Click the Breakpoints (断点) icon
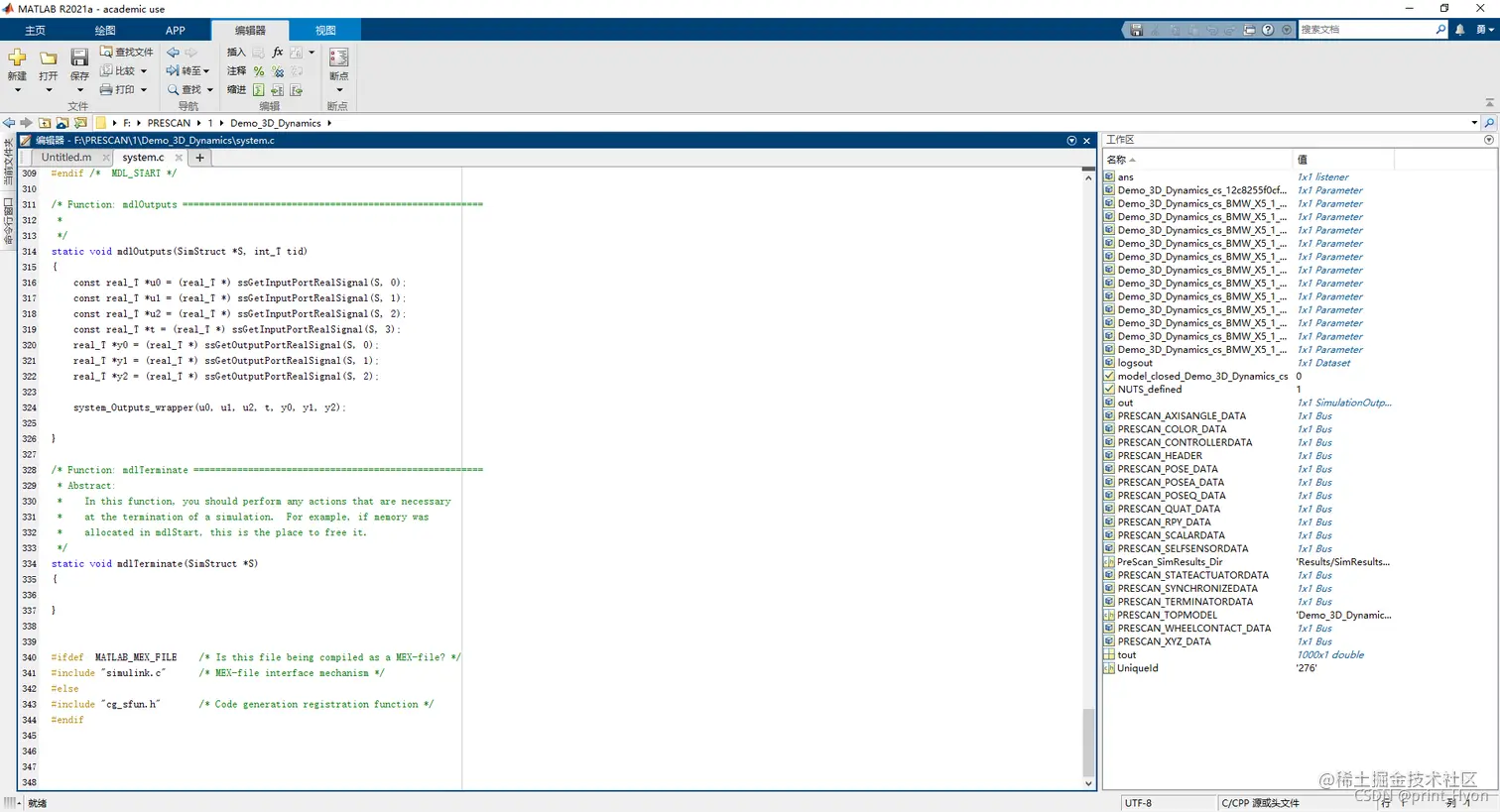The height and width of the screenshot is (812, 1500). pyautogui.click(x=339, y=57)
